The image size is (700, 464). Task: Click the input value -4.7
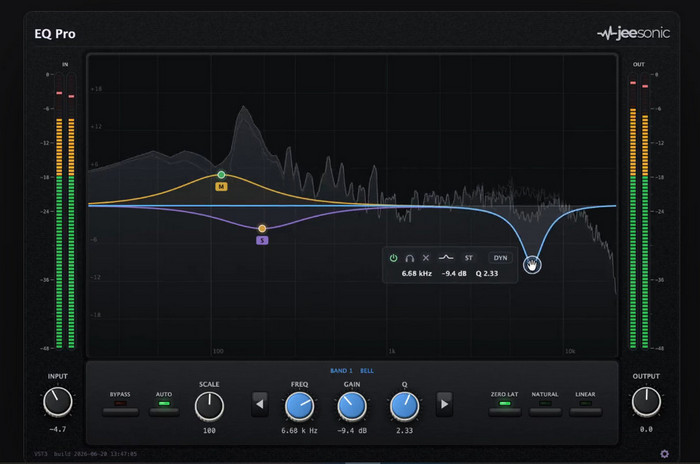pyautogui.click(x=58, y=429)
